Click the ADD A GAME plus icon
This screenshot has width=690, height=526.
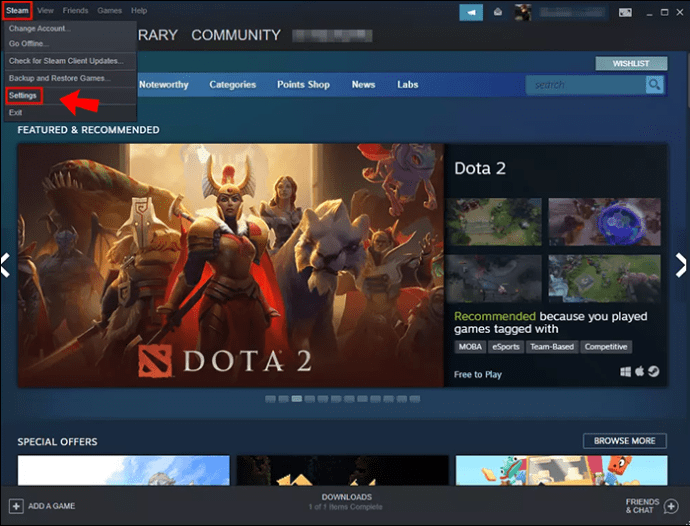(x=16, y=506)
